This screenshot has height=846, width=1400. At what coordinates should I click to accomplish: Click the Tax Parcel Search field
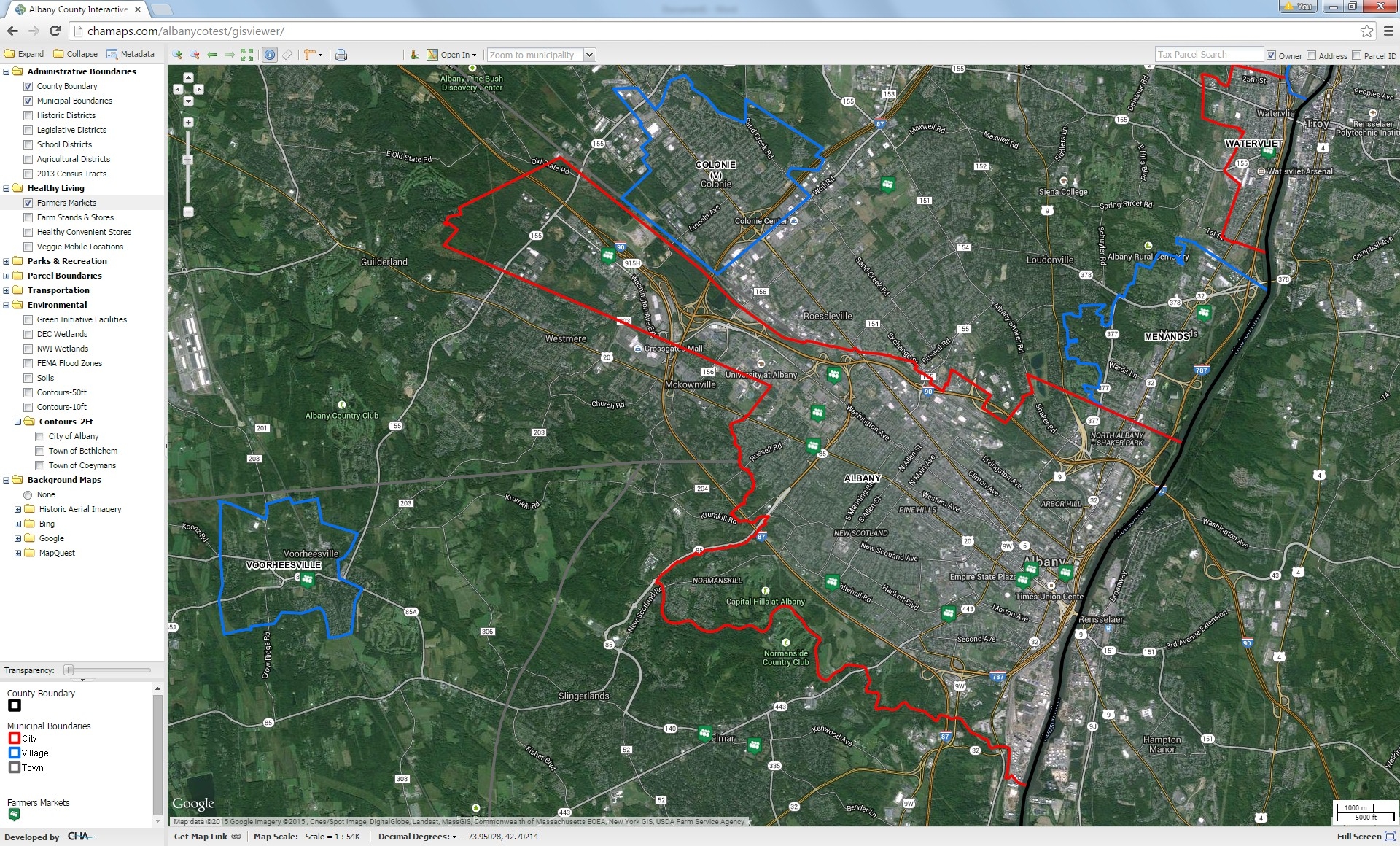[x=1208, y=55]
